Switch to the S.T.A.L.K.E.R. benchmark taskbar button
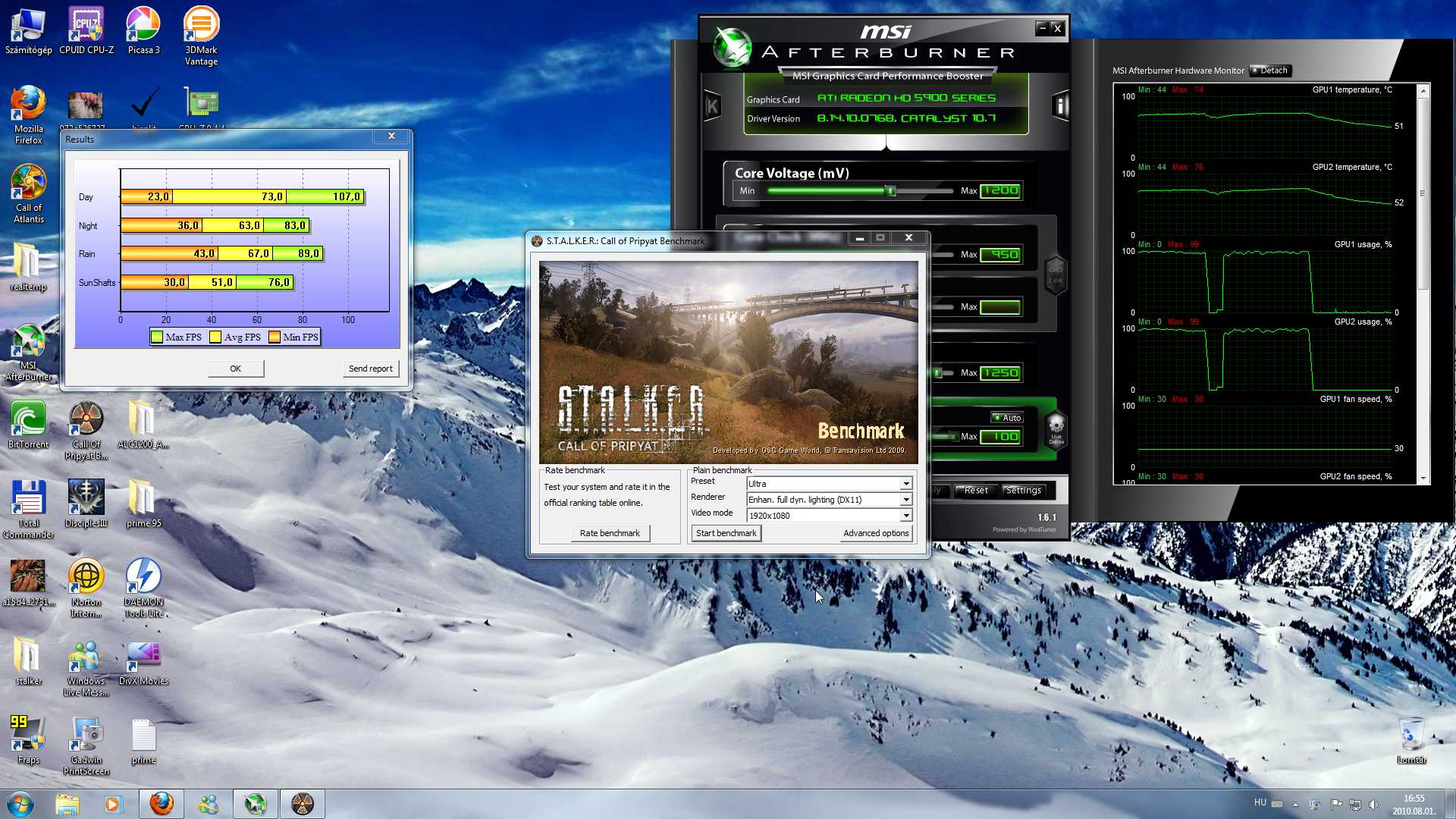The height and width of the screenshot is (819, 1456). pyautogui.click(x=302, y=804)
